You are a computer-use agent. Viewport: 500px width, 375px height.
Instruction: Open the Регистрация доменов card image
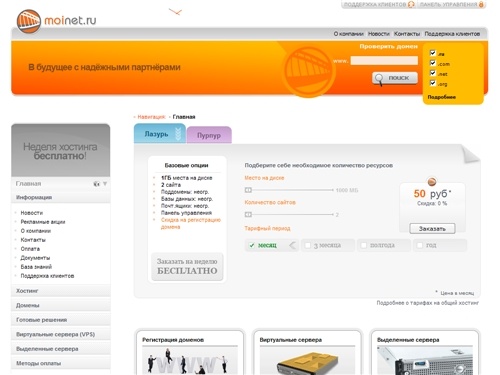coord(190,360)
